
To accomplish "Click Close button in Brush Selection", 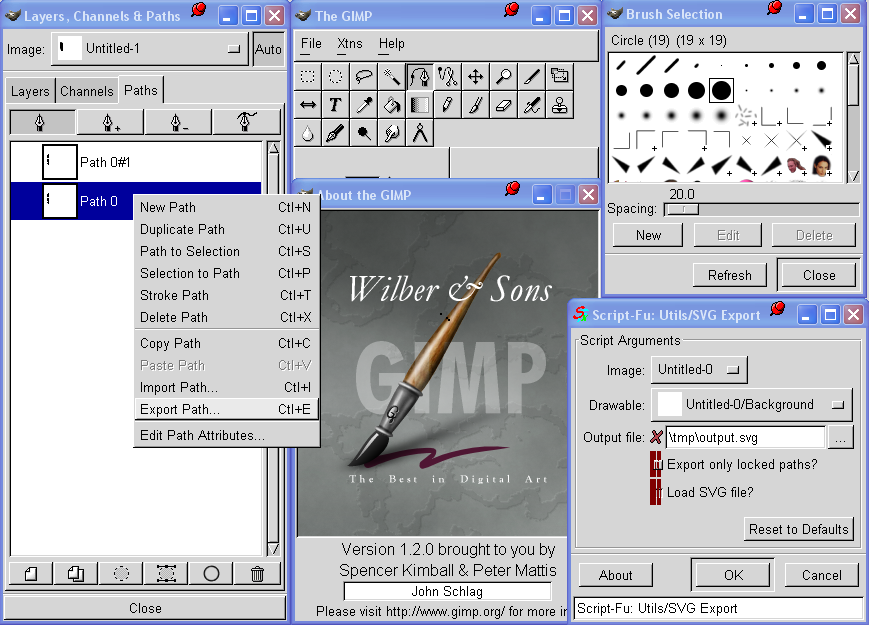I will click(819, 275).
